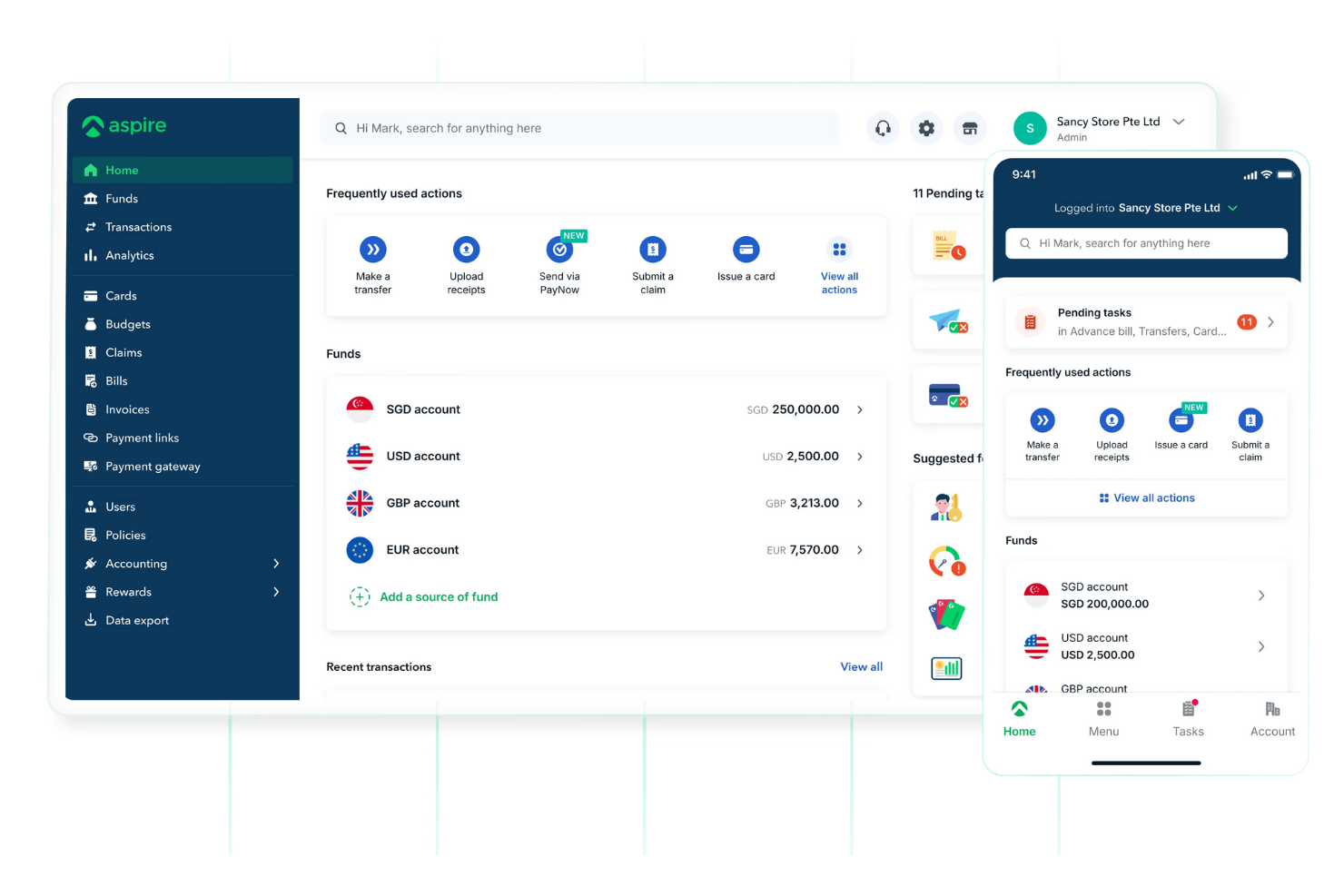The height and width of the screenshot is (896, 1344).
Task: Click the storefront icon in the top bar
Action: pyautogui.click(x=970, y=128)
